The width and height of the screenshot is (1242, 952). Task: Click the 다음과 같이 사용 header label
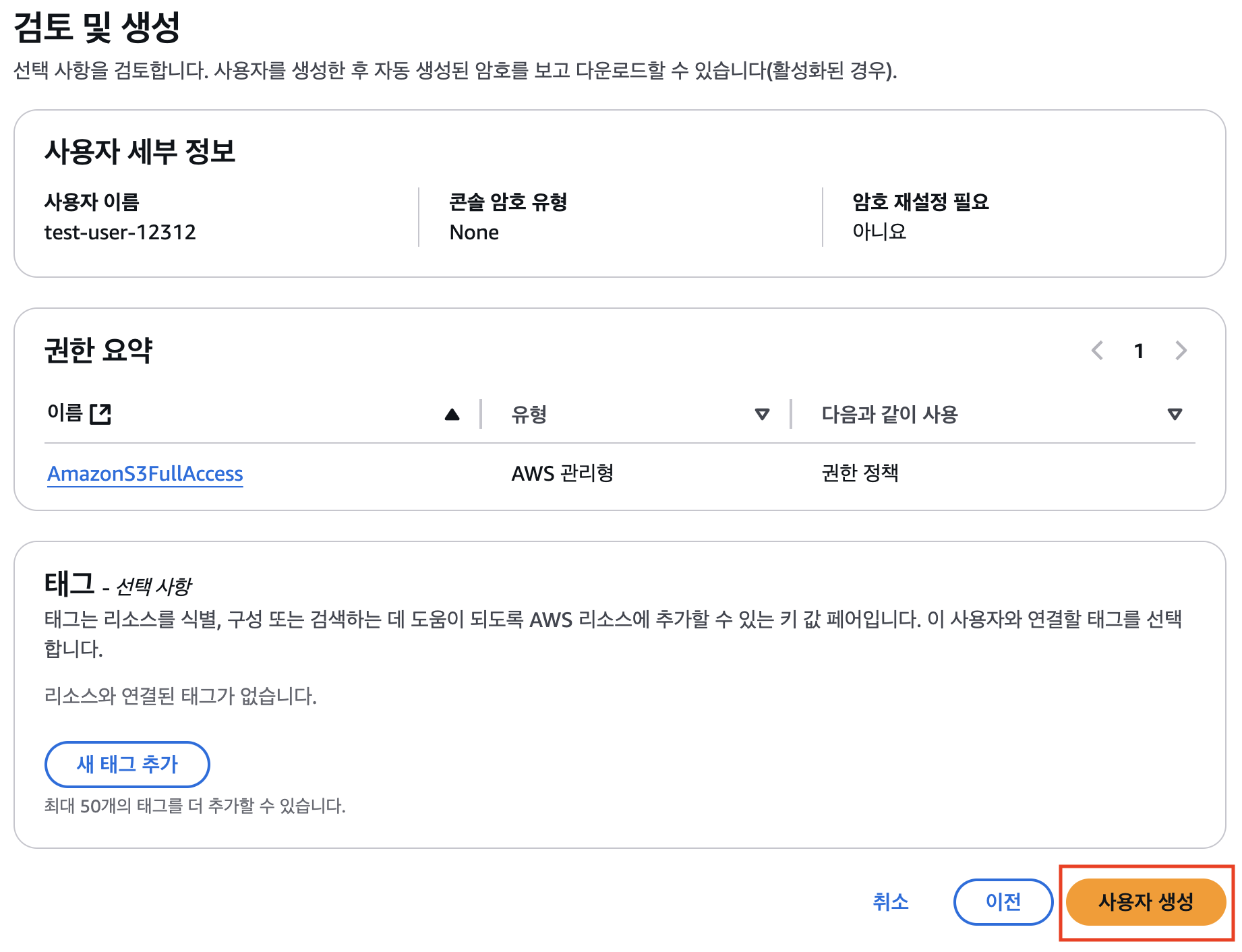[889, 414]
